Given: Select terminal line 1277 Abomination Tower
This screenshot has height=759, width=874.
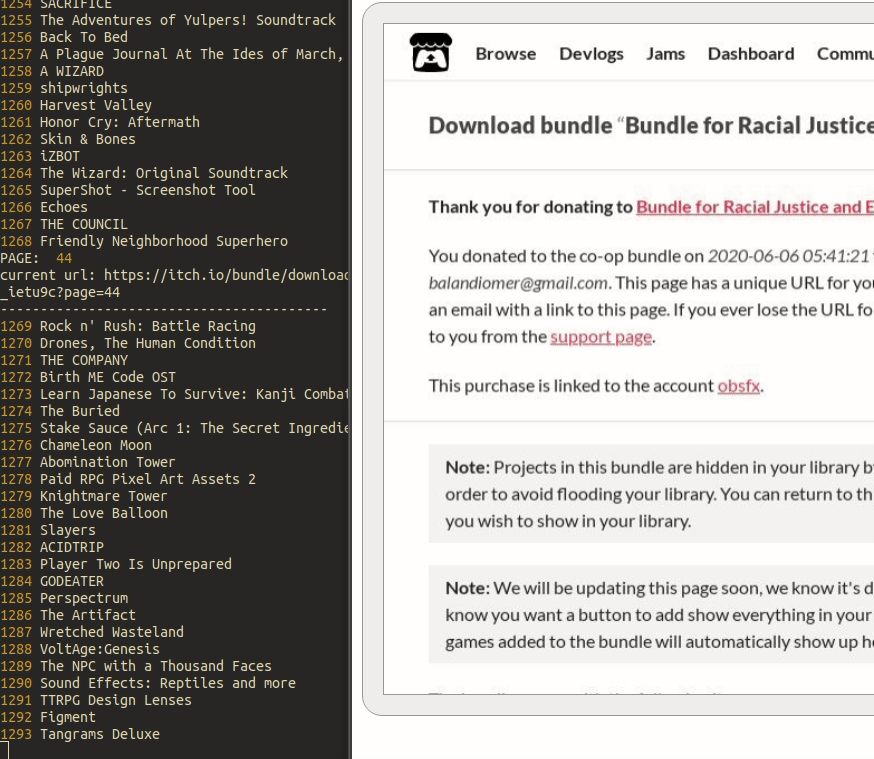Looking at the screenshot, I should click(88, 462).
